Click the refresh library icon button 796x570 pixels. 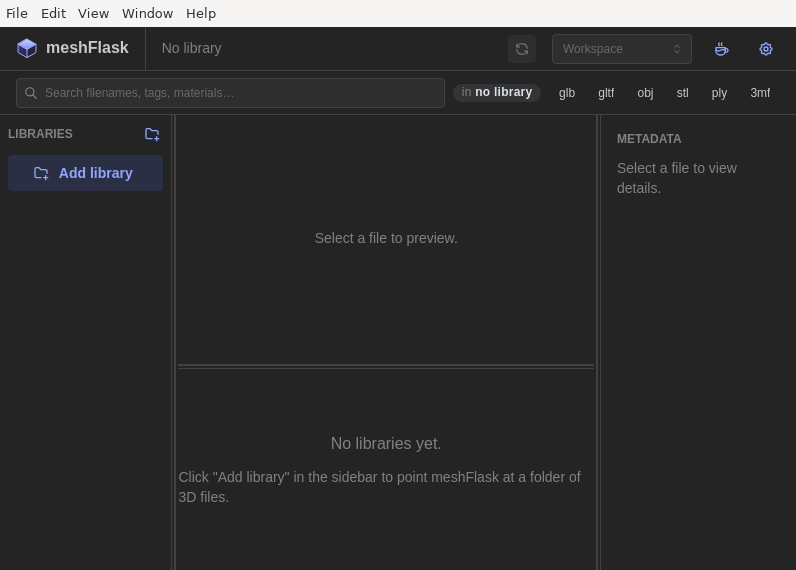(522, 49)
